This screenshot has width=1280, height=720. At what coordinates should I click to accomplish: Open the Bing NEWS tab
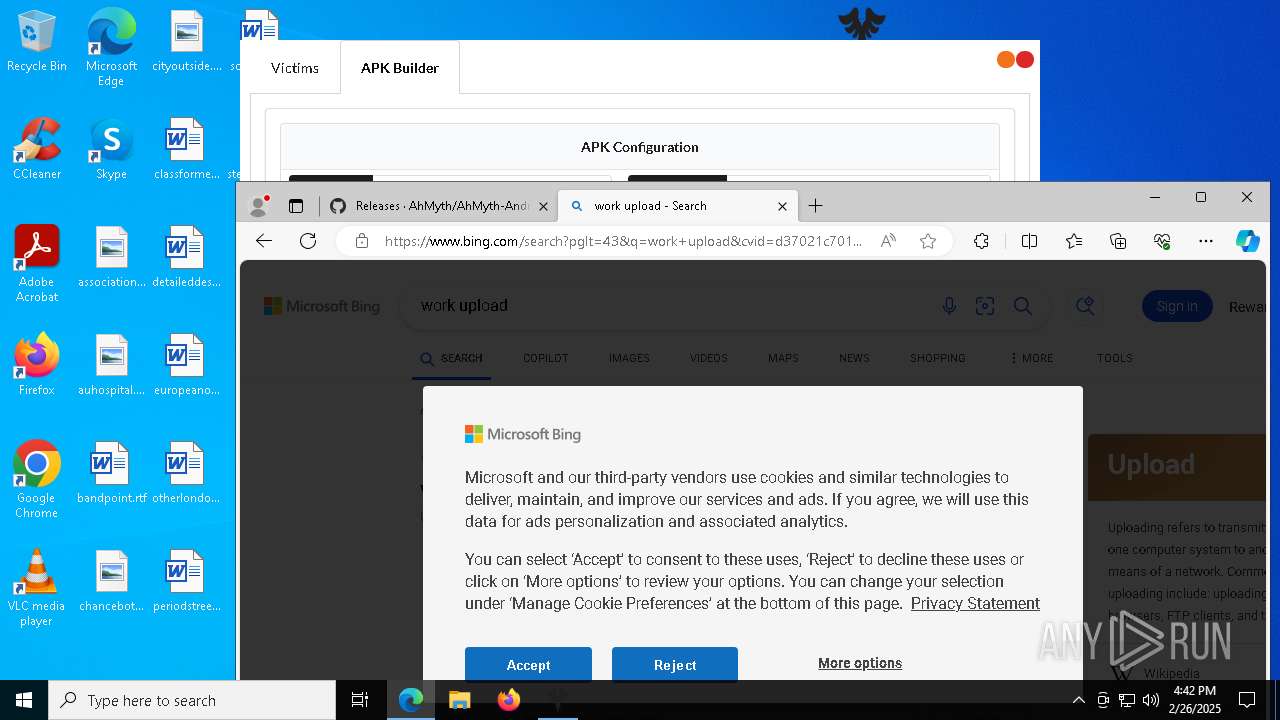coord(854,358)
